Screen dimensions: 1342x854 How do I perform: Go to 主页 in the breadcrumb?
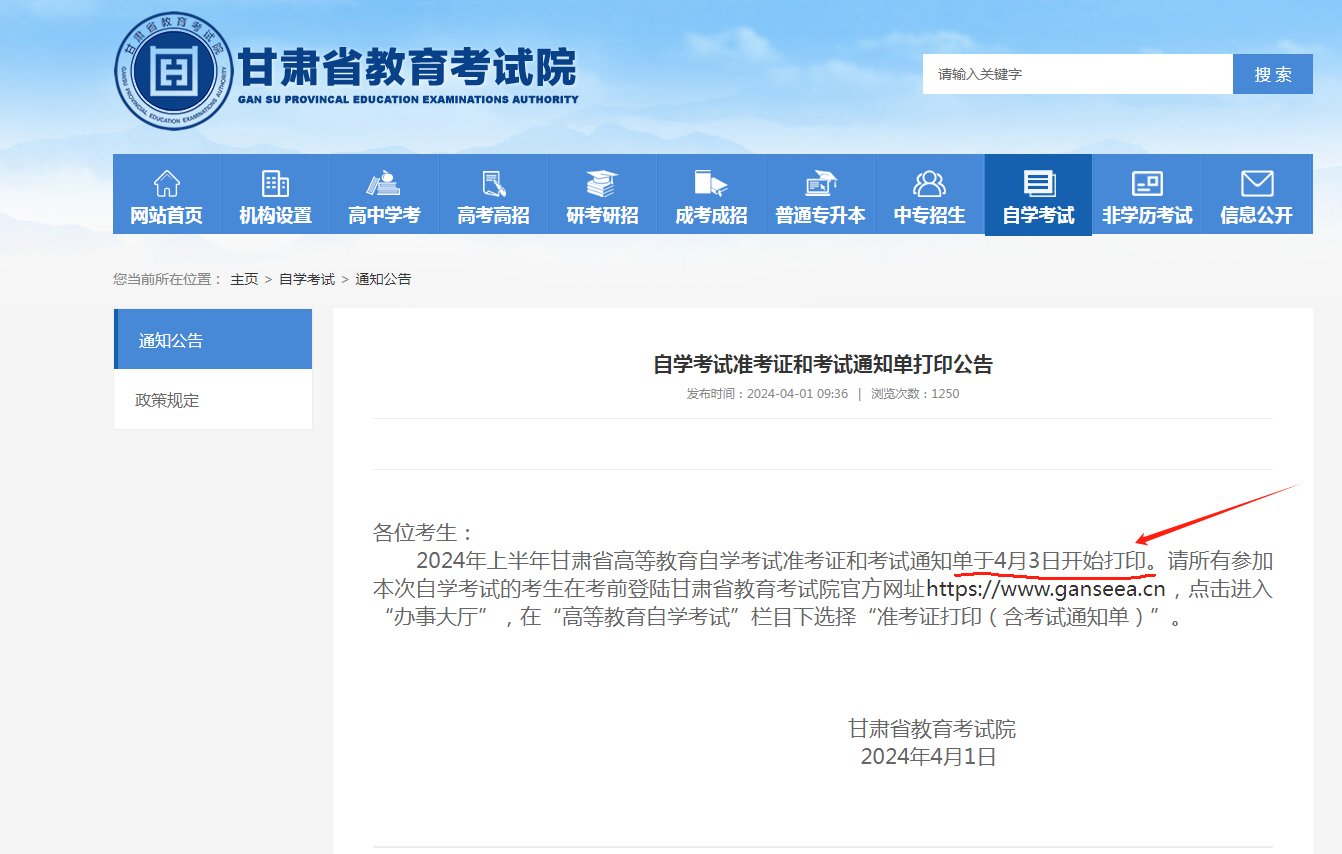coord(244,279)
